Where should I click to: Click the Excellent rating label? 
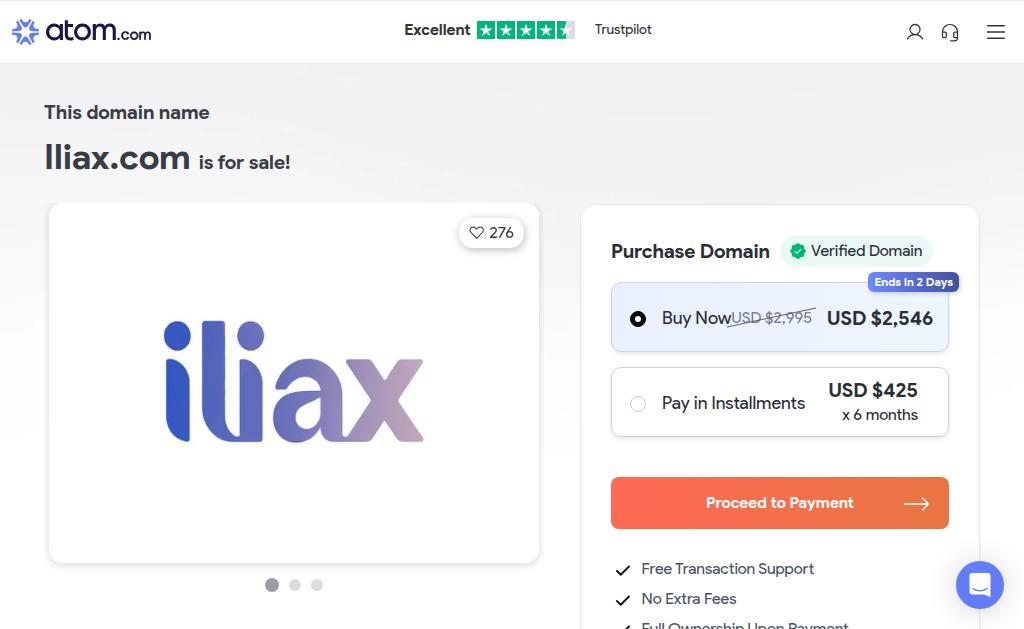pos(437,30)
